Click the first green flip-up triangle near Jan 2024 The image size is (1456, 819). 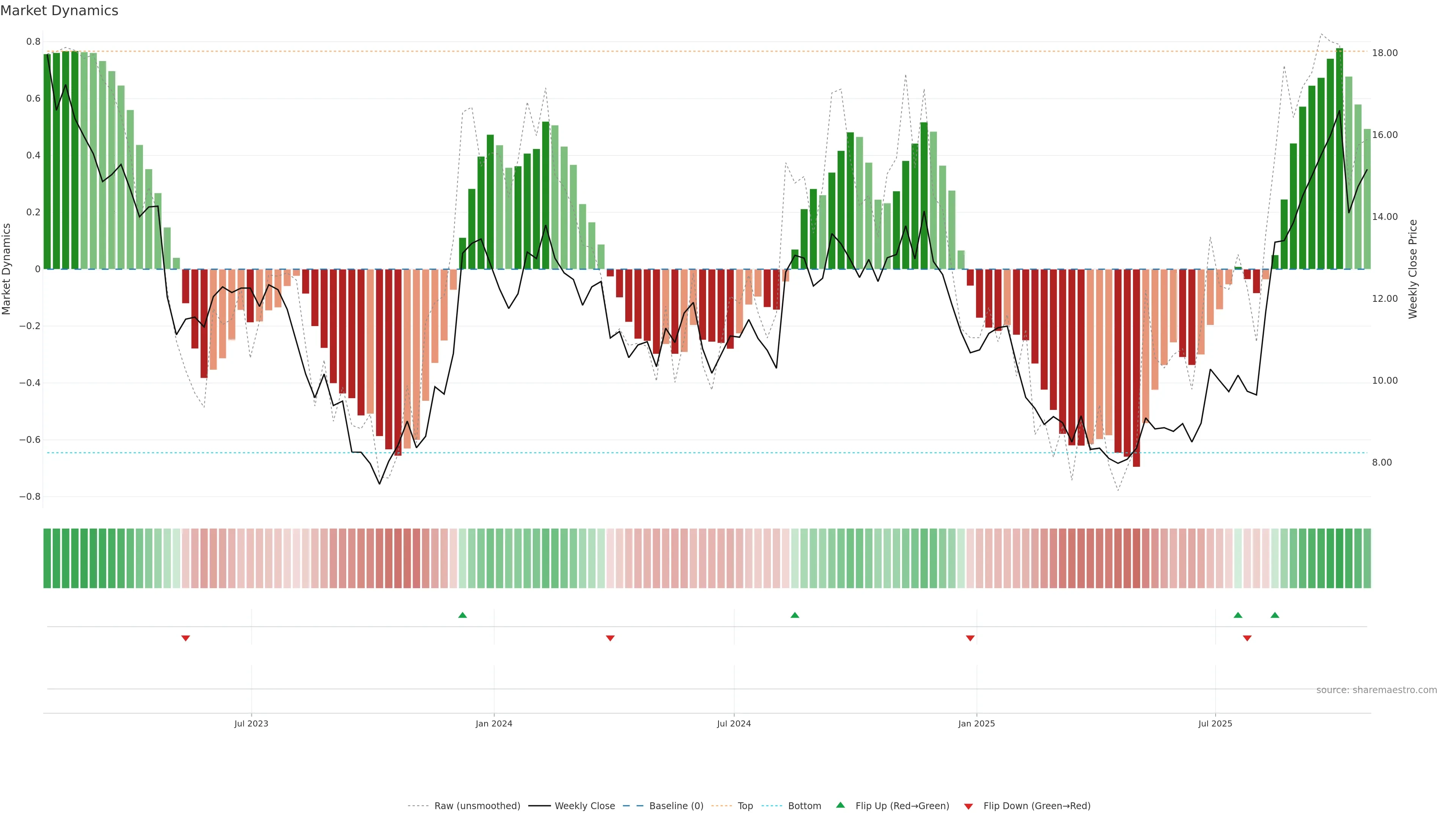click(x=462, y=615)
